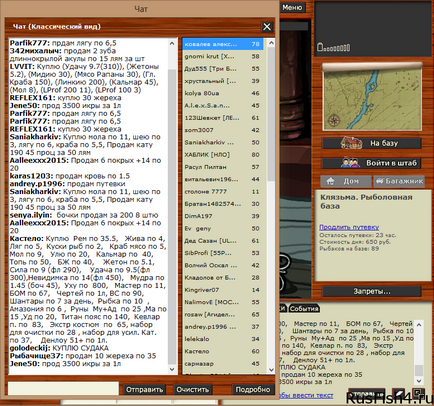Select player som3007 in list
Screen dimensions: 434x406
[x=223, y=130]
